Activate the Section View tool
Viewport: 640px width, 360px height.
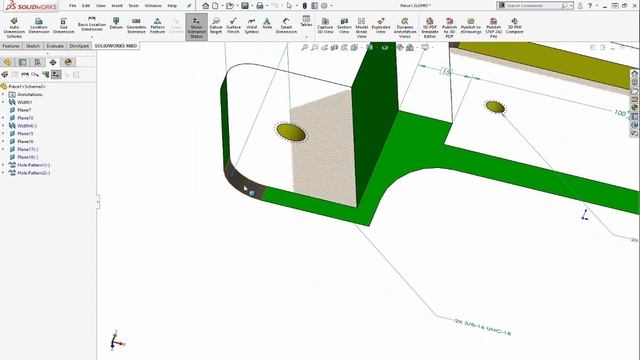pyautogui.click(x=344, y=26)
